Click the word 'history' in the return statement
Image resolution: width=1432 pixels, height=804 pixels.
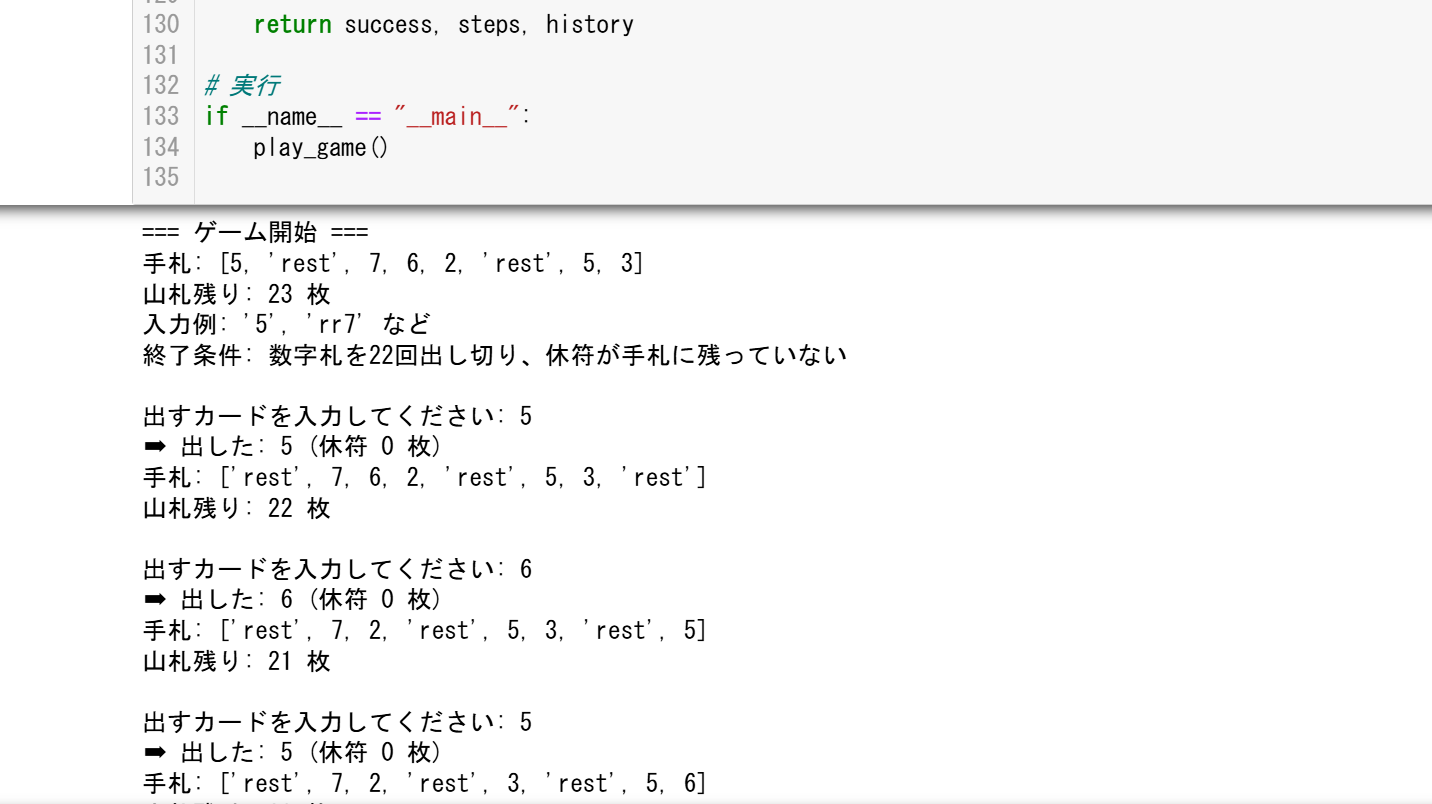(589, 24)
